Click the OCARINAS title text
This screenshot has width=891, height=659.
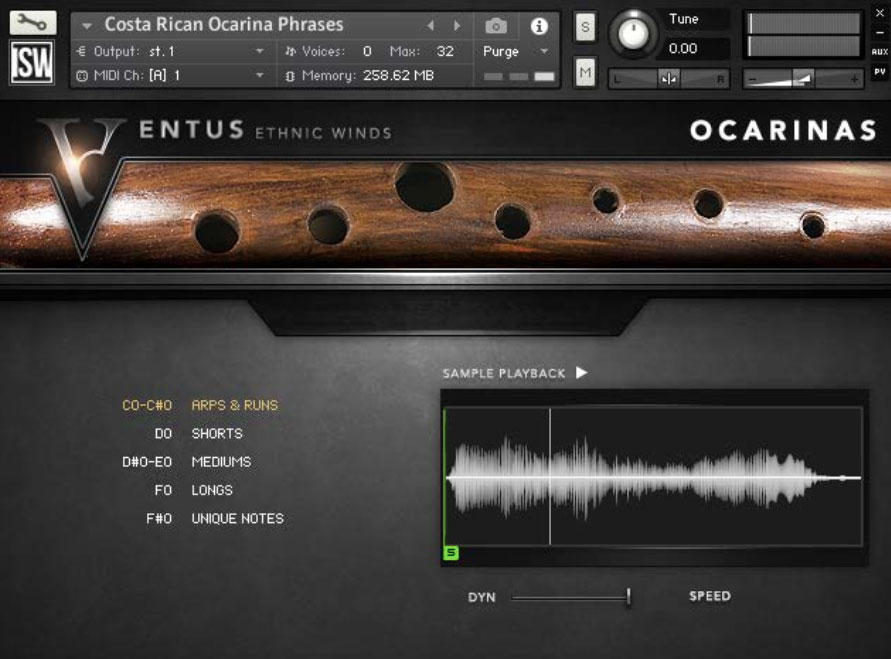784,130
